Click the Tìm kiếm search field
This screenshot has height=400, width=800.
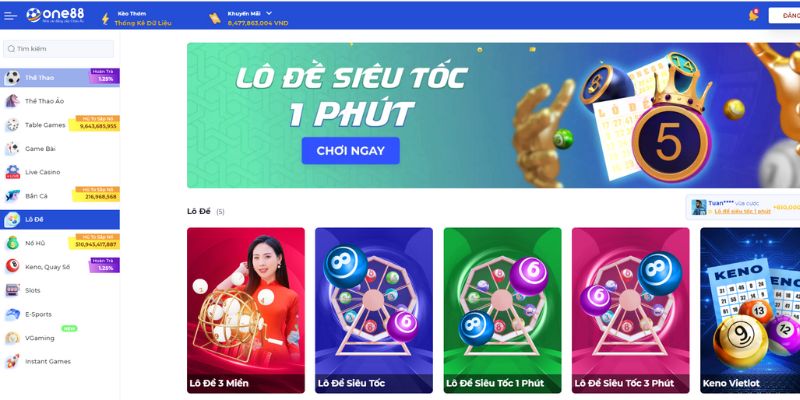58,49
